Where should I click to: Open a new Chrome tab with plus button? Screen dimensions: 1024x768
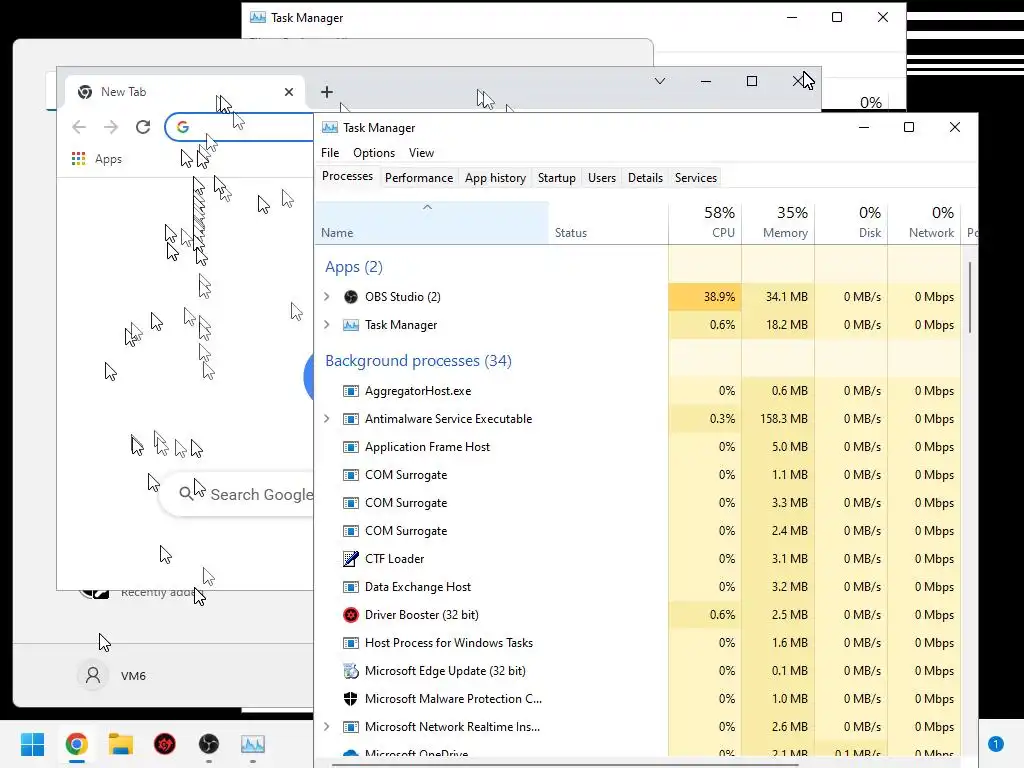coord(327,92)
